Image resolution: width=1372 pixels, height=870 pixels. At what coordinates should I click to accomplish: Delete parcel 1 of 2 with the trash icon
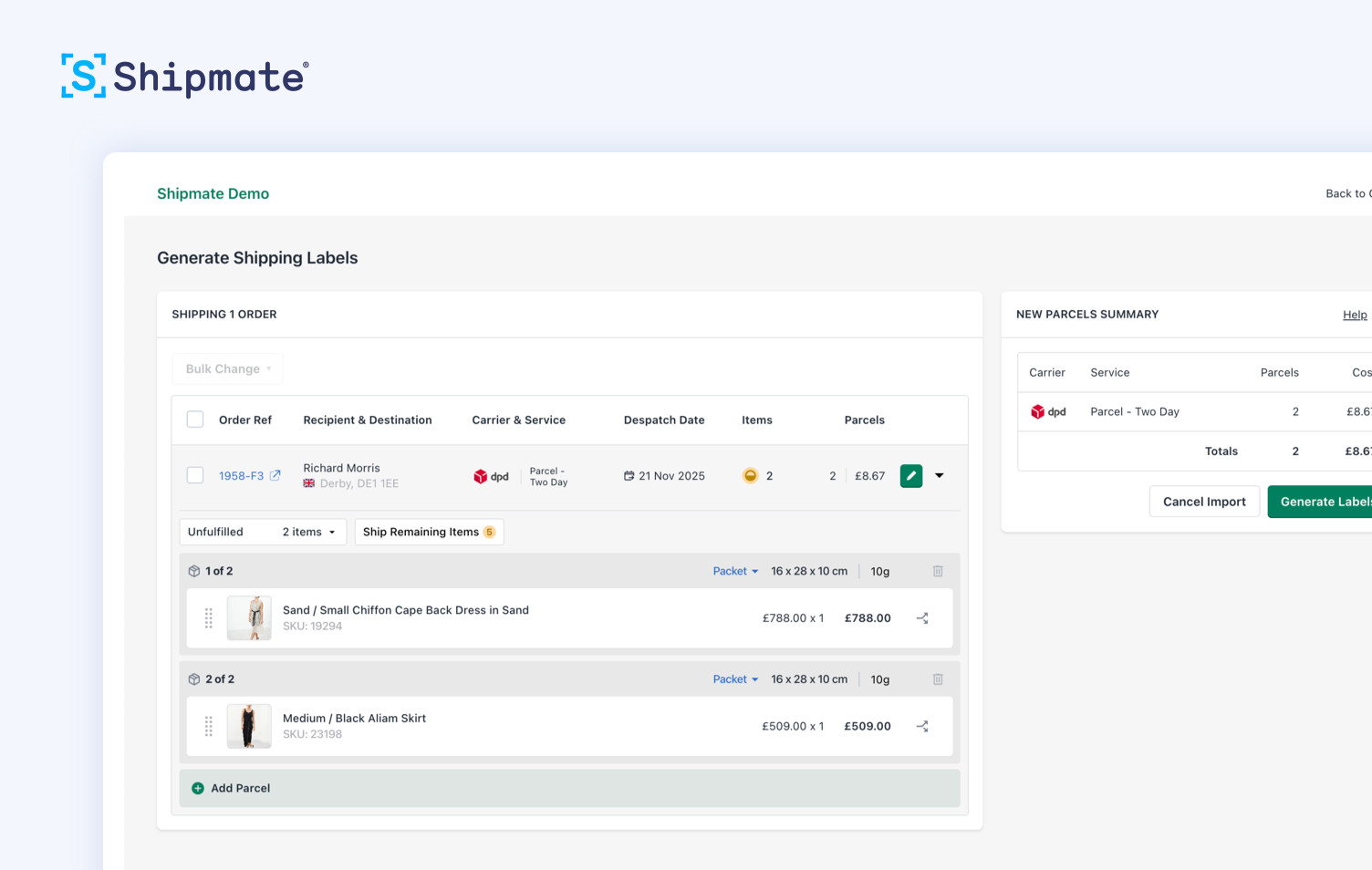(938, 571)
